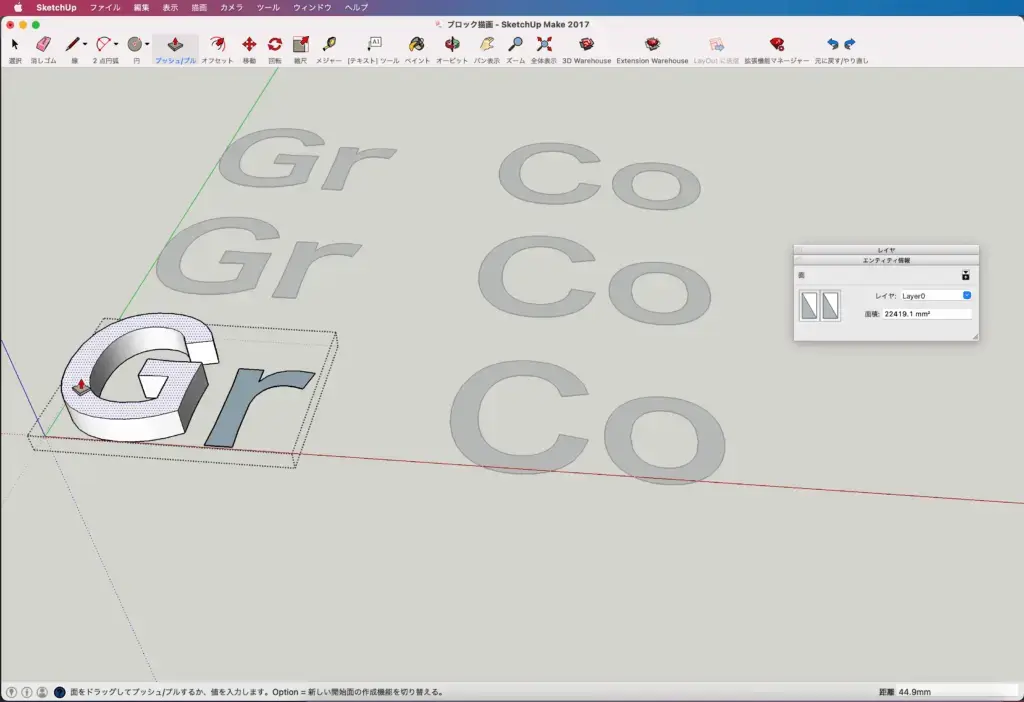Click the back face material swatch
Image resolution: width=1024 pixels, height=702 pixels.
(x=830, y=306)
